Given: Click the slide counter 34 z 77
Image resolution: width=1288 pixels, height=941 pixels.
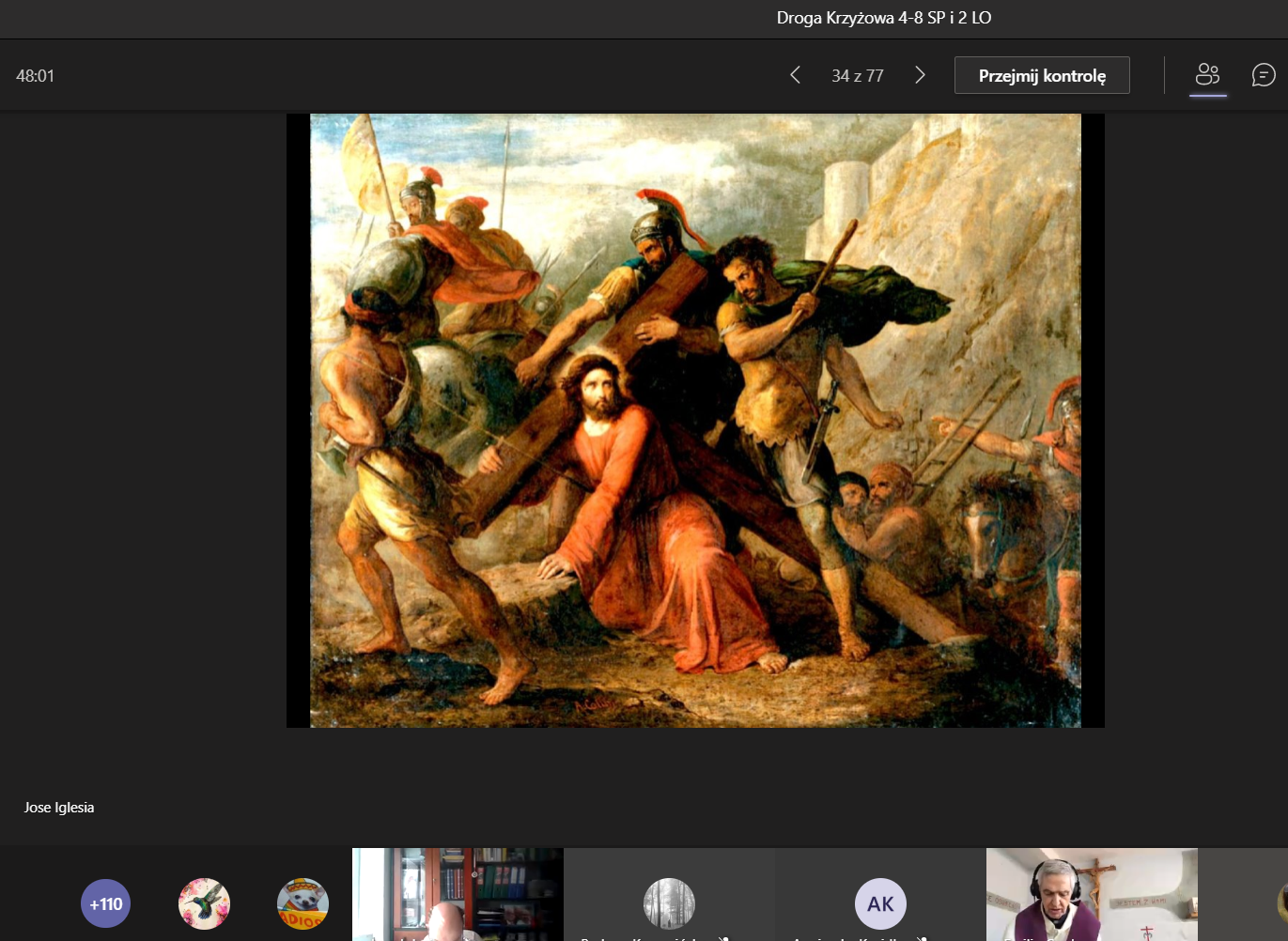Looking at the screenshot, I should click(x=858, y=76).
